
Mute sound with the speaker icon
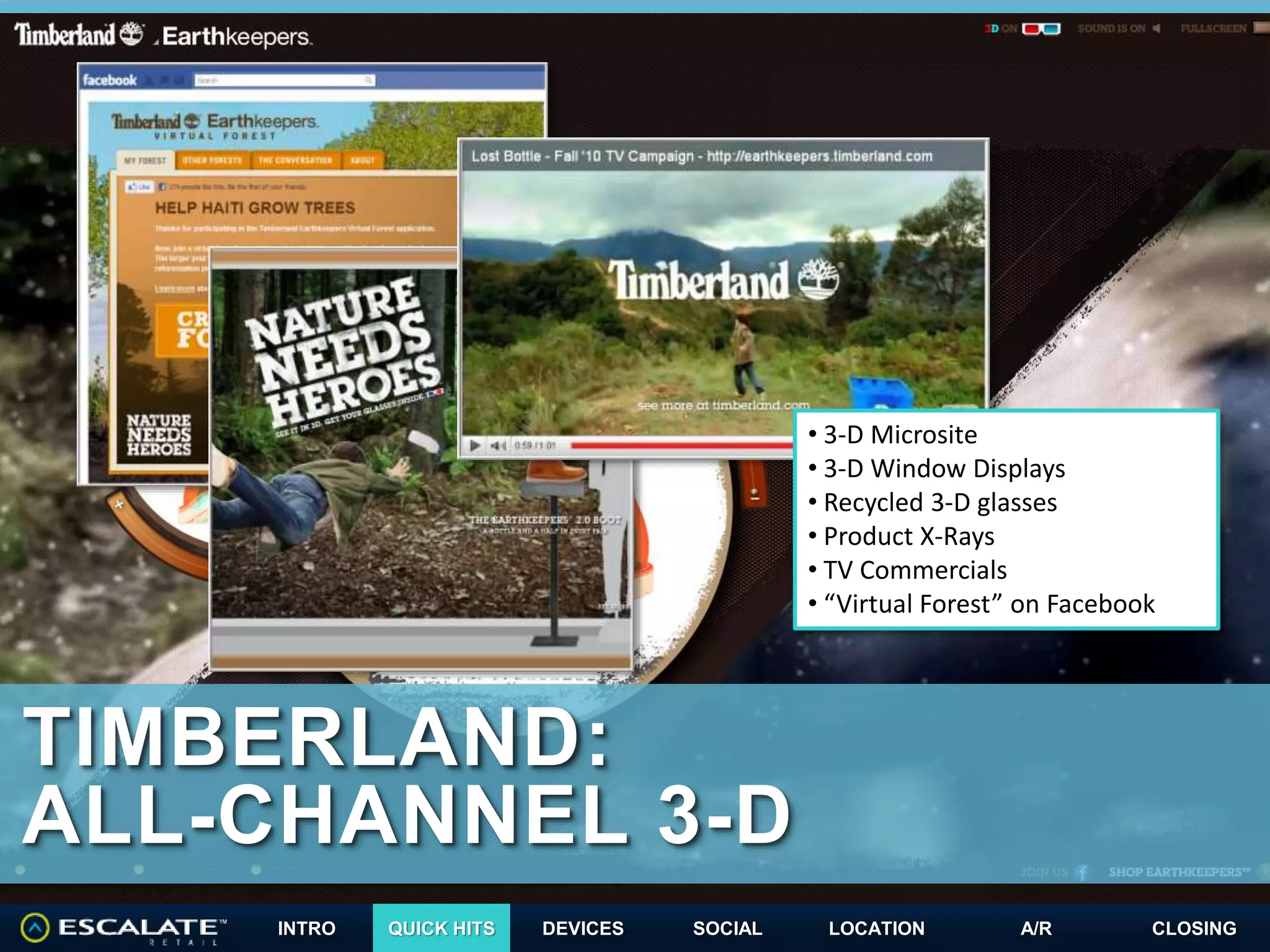coord(1156,29)
